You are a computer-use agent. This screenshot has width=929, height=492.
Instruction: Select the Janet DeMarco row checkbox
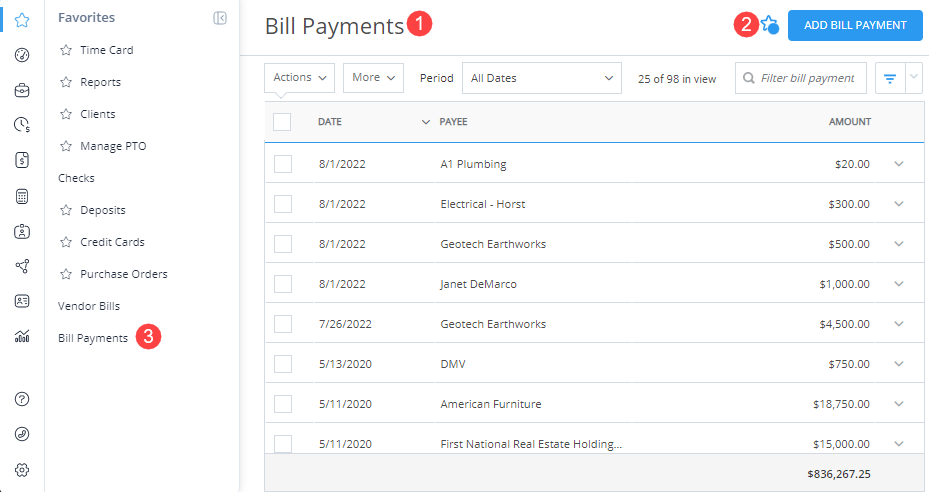point(283,284)
